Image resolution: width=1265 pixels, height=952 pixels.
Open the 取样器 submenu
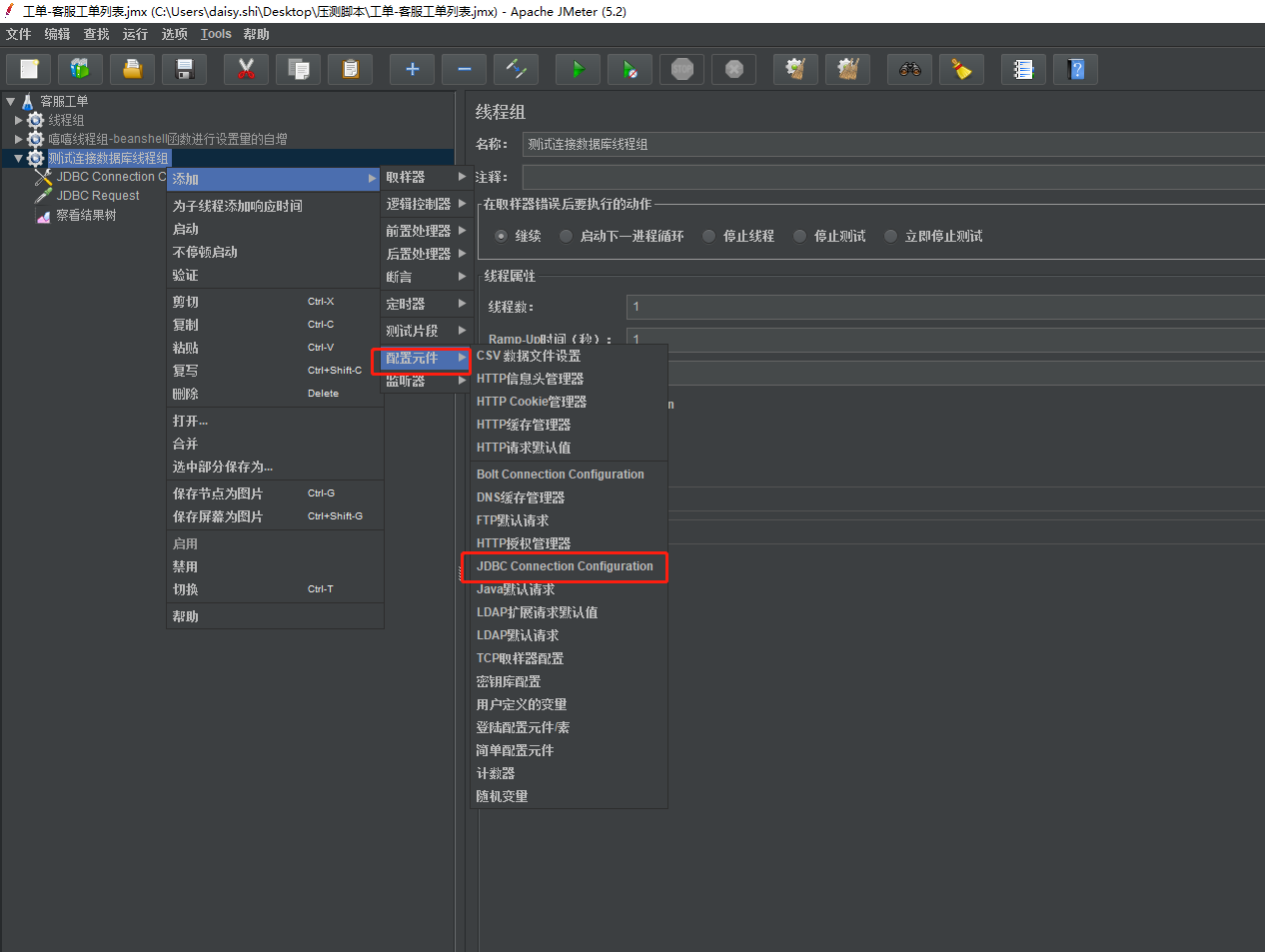point(427,177)
